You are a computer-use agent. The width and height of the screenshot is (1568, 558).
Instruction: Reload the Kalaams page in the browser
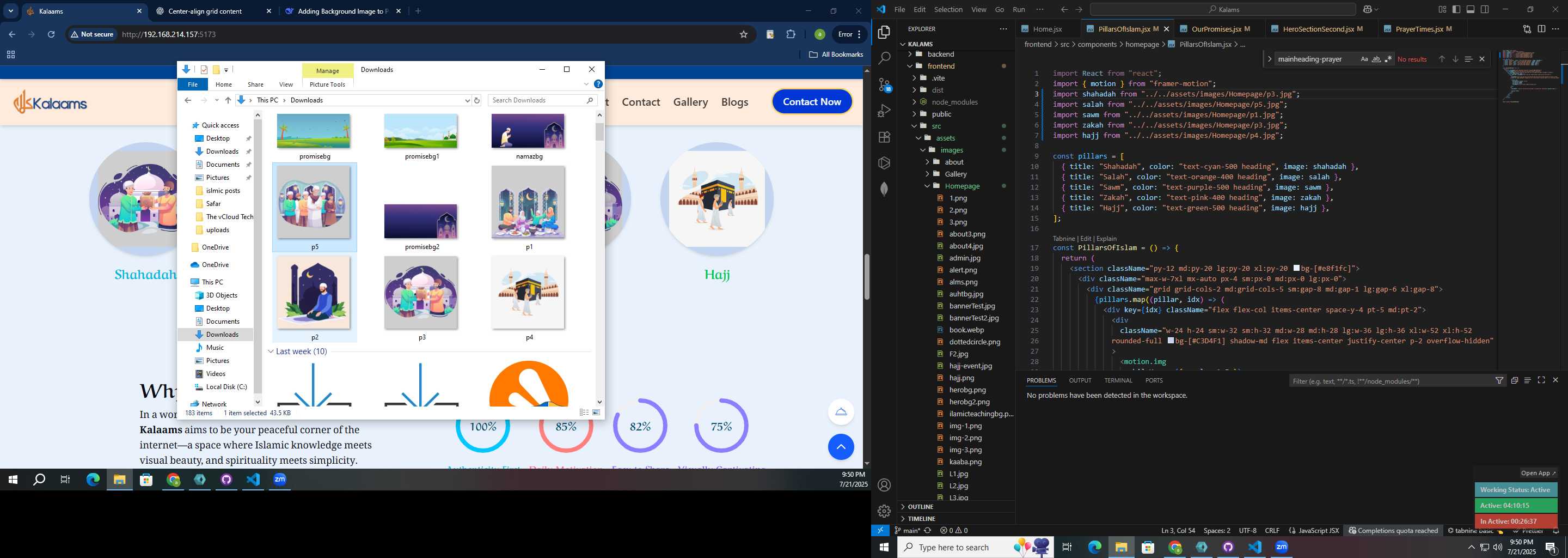click(51, 34)
